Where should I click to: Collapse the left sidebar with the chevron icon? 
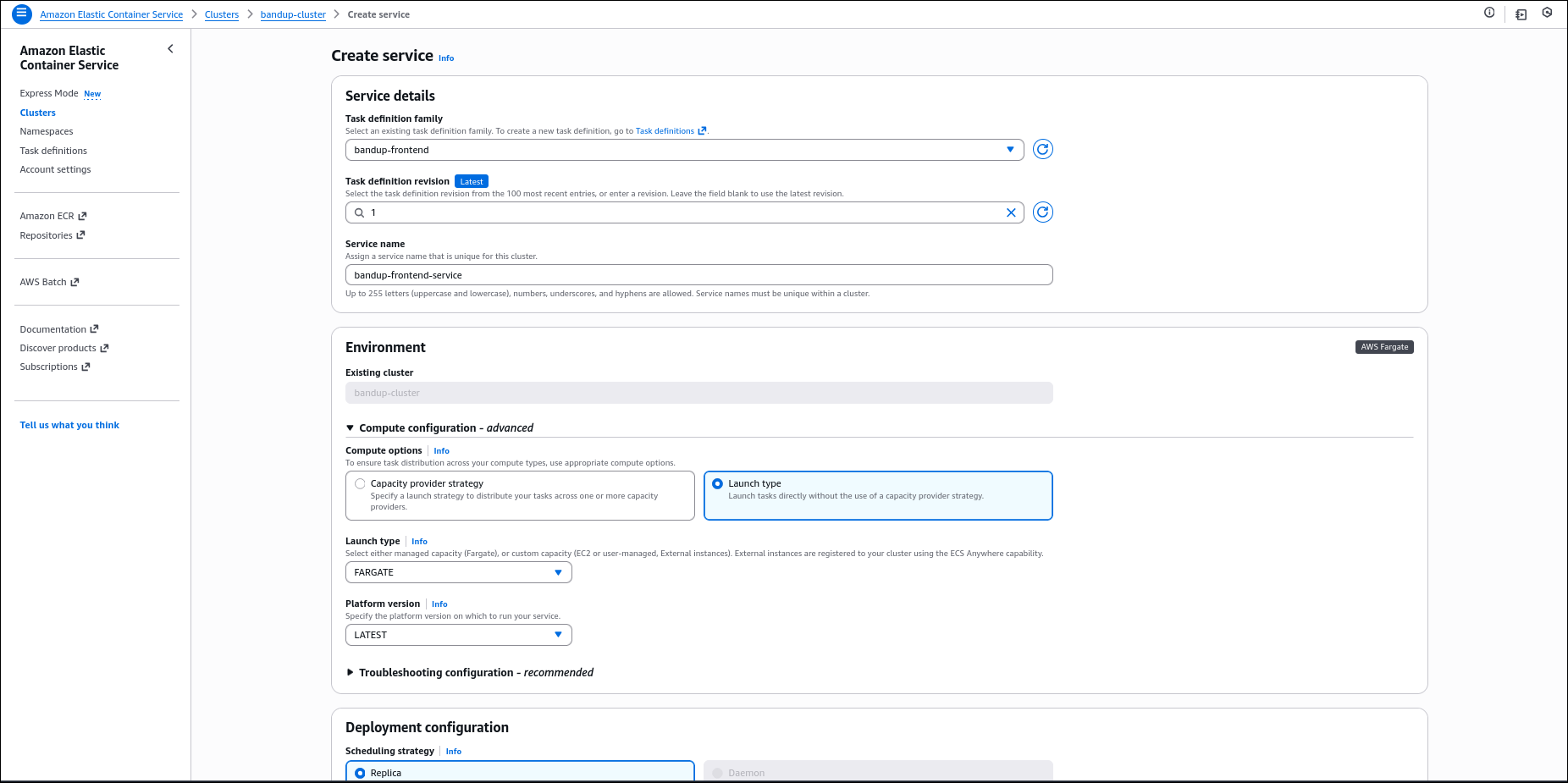pos(170,48)
